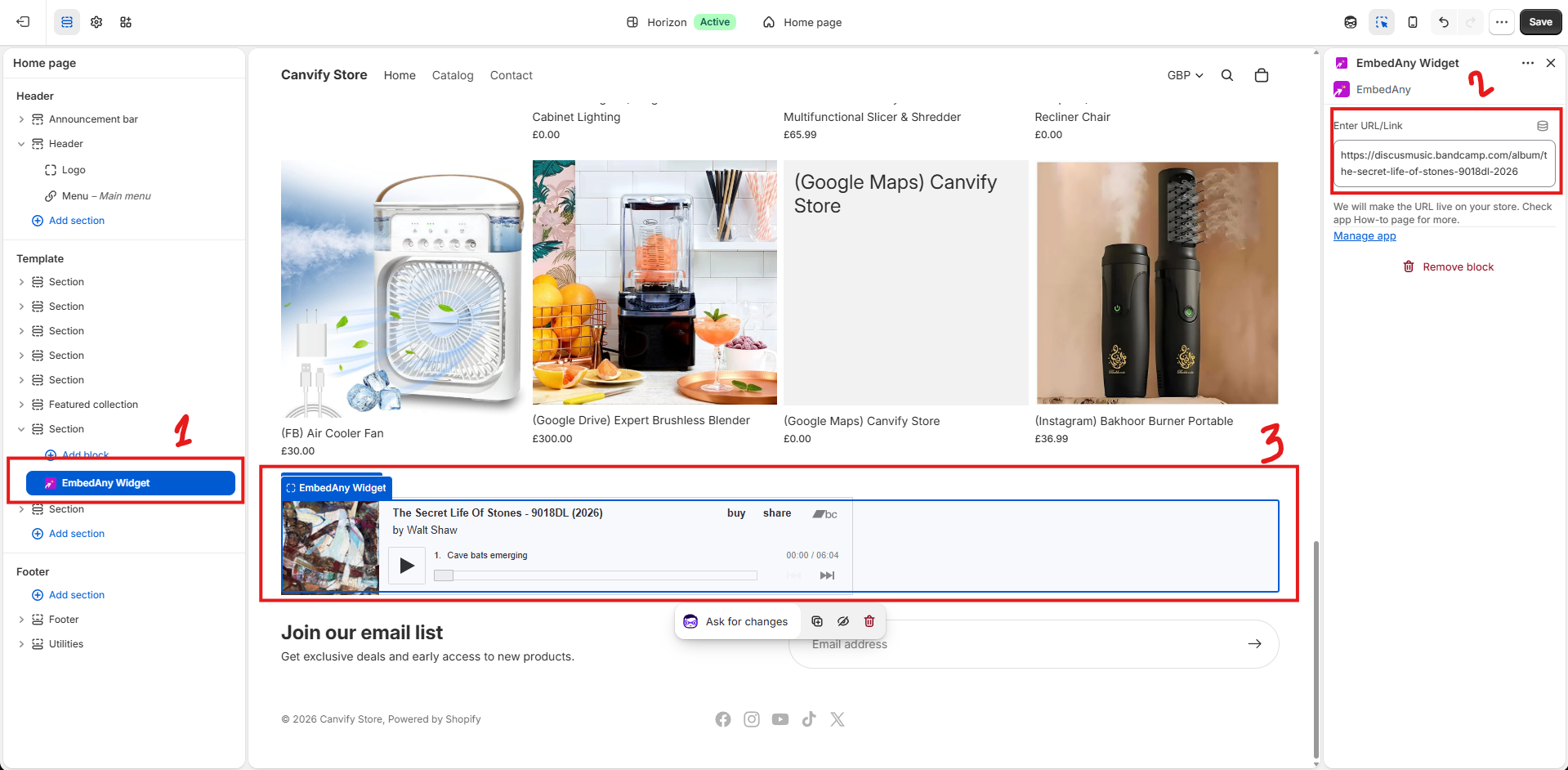Screen dimensions: 1568x770
Task: Click the store search magnifier icon
Action: (1227, 75)
